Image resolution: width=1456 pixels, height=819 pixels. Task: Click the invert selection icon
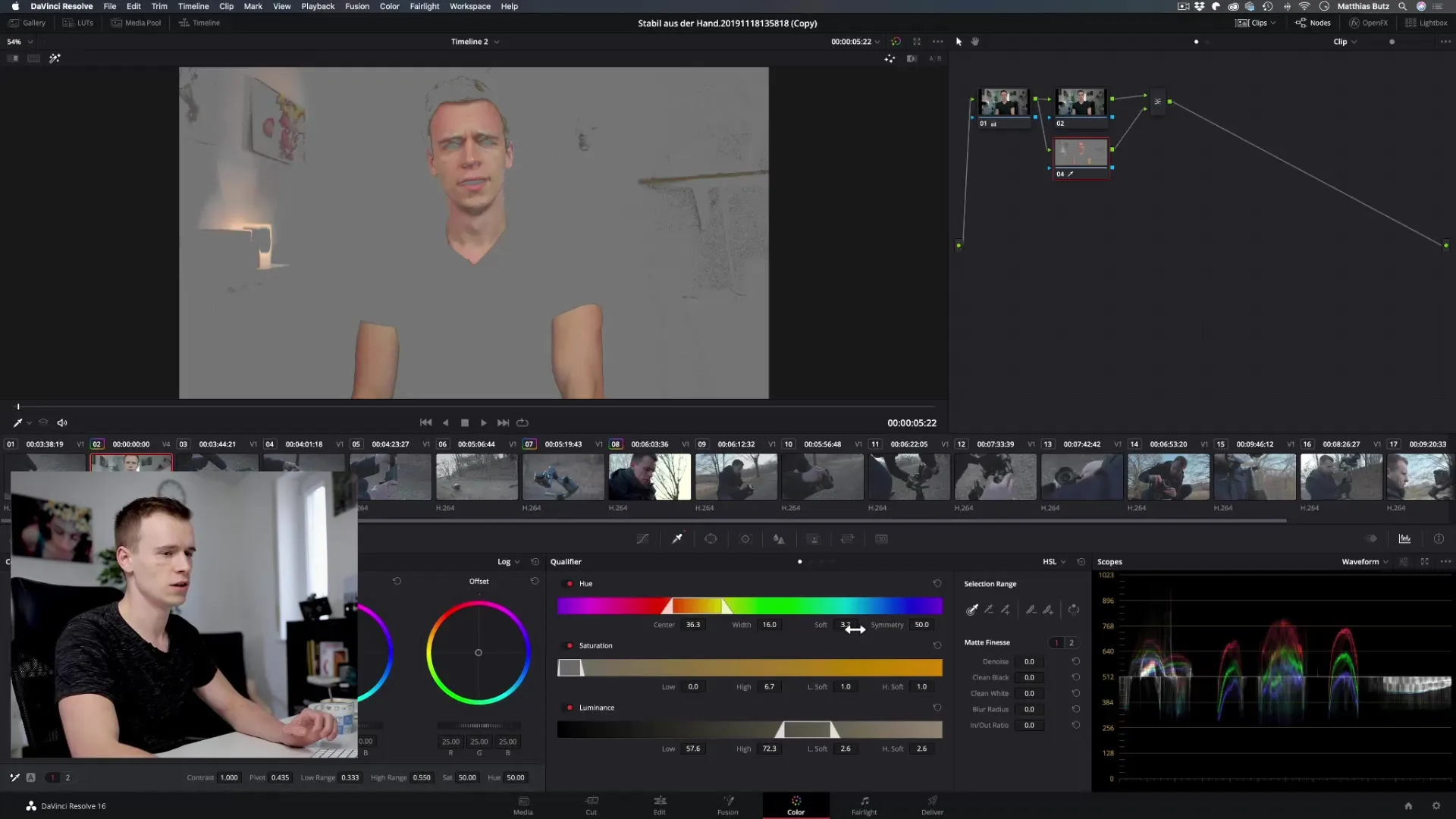point(1074,610)
